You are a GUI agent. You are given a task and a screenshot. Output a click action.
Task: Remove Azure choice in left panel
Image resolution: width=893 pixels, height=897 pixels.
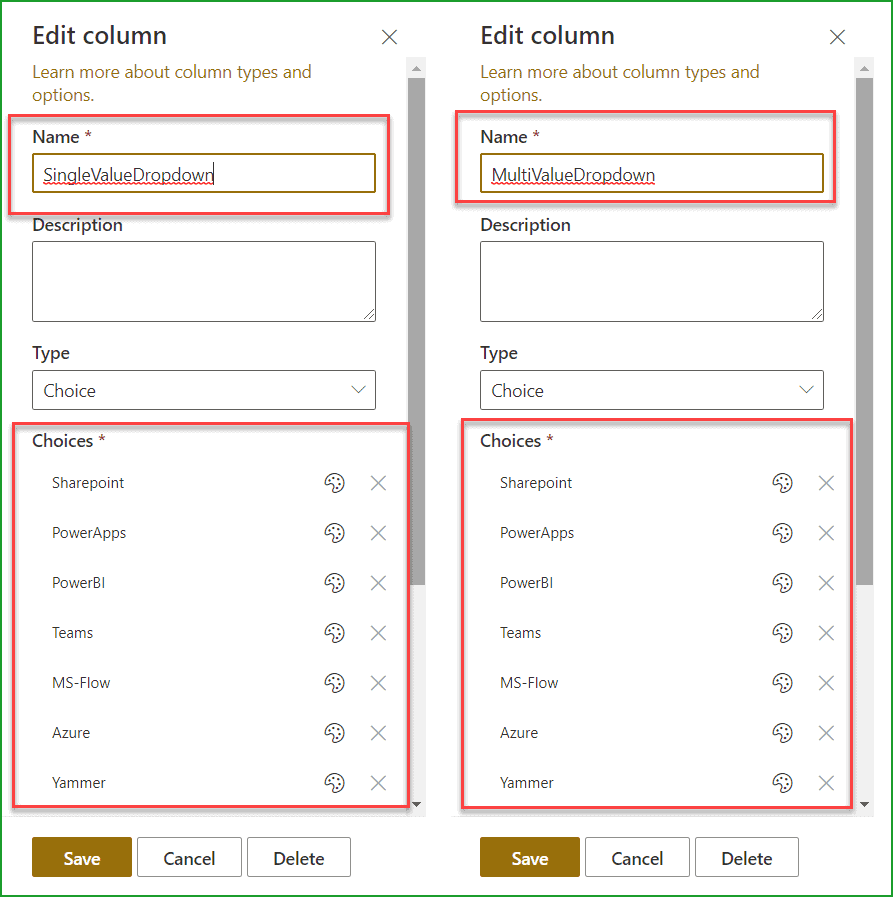click(378, 733)
